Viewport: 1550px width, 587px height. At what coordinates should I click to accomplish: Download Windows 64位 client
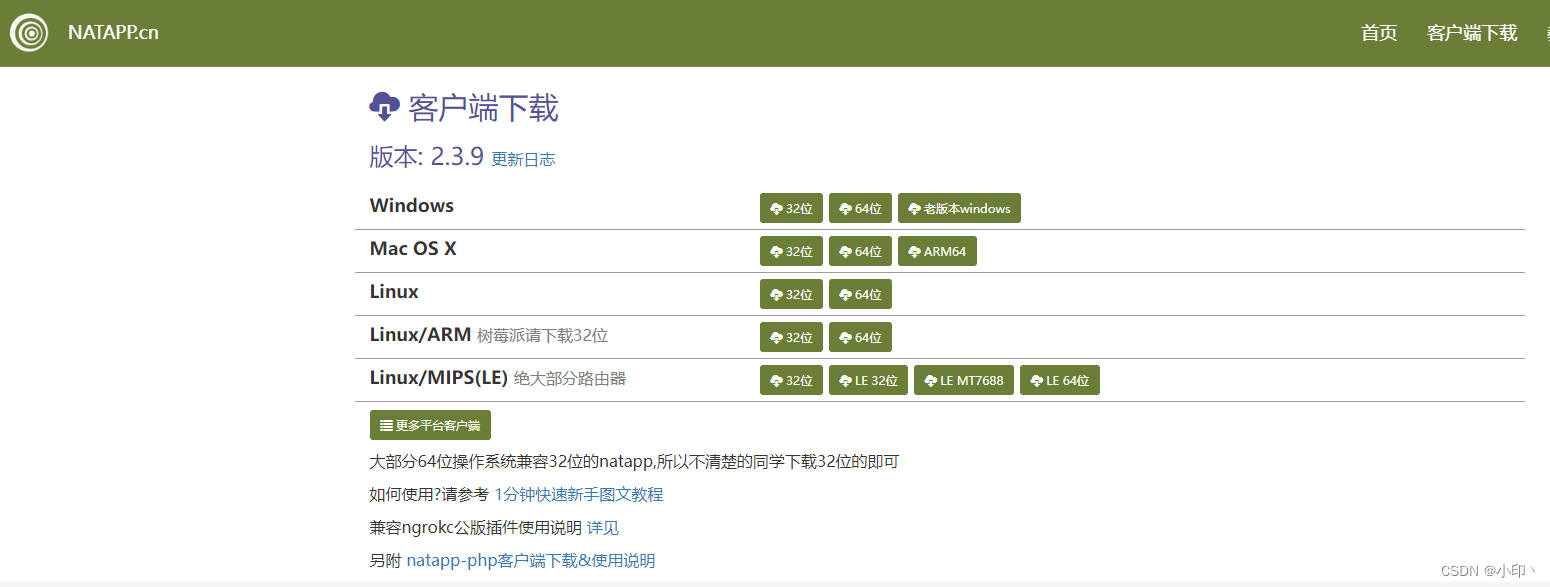(x=860, y=208)
